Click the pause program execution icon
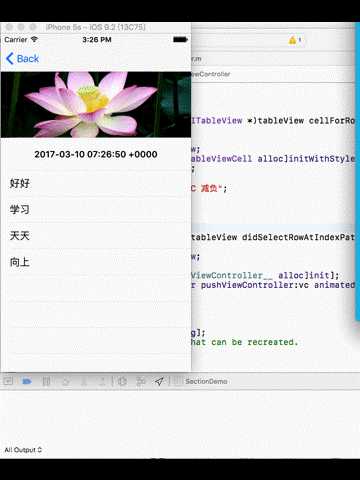The width and height of the screenshot is (360, 480). pyautogui.click(x=46, y=381)
